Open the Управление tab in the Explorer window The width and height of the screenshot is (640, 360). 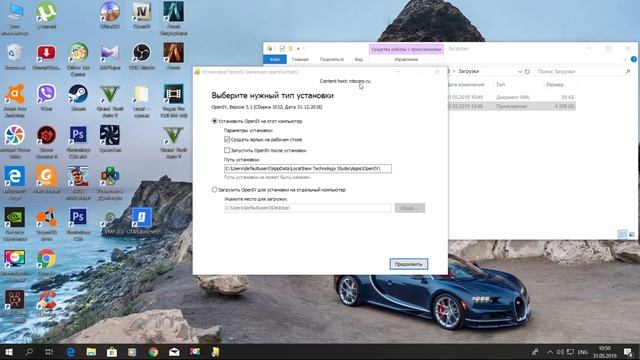click(x=406, y=60)
